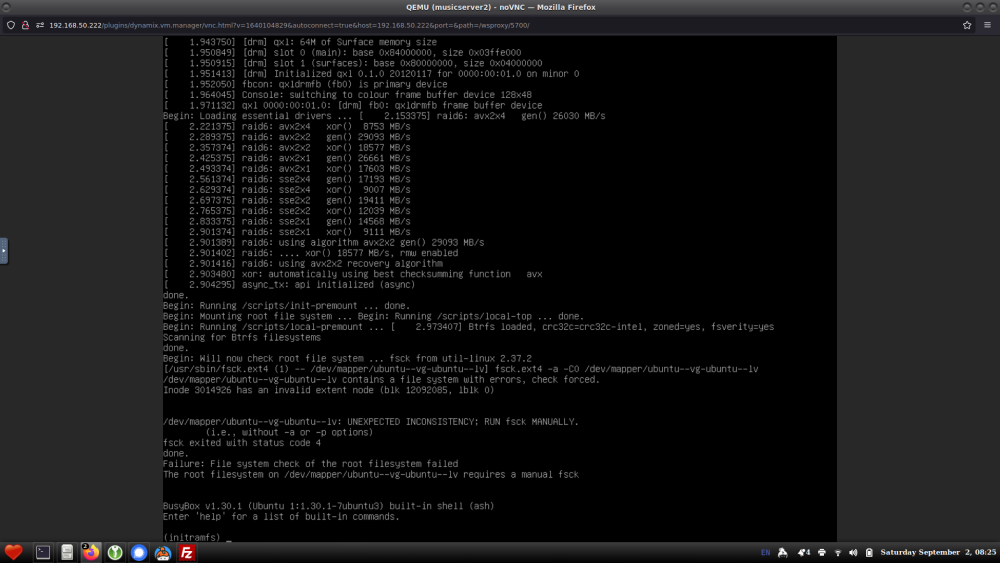The height and width of the screenshot is (563, 1000).
Task: Click 'Begin: Running /scripts/init-premount' line
Action: coord(286,305)
